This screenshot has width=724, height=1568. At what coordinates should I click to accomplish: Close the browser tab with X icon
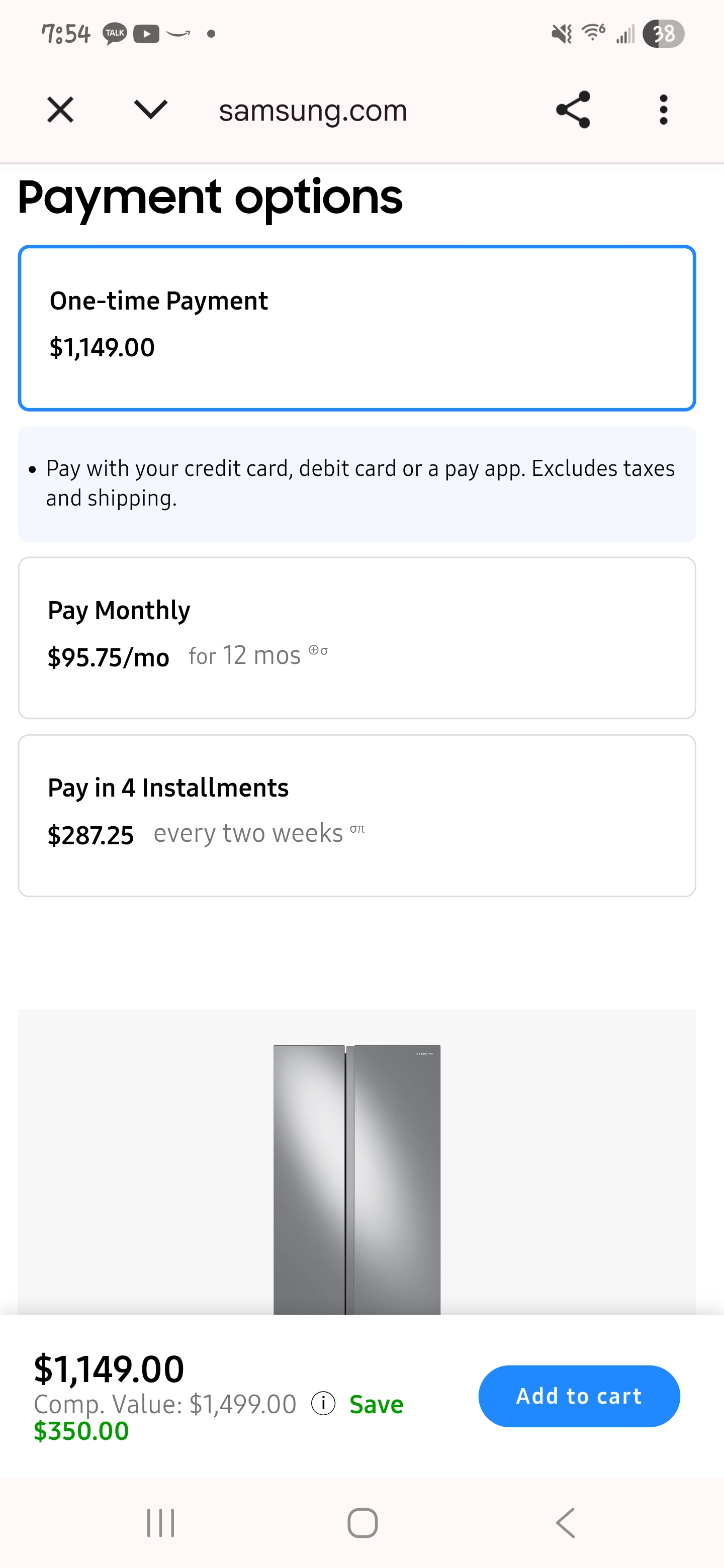tap(60, 110)
